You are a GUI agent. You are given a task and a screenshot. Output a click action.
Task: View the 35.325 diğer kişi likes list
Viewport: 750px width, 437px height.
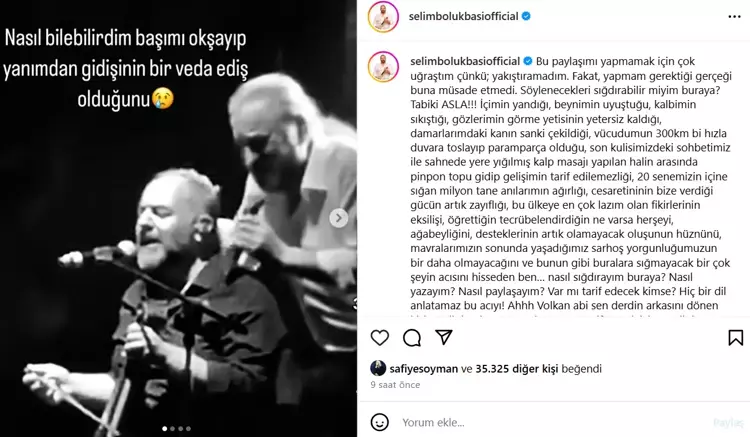[517, 369]
